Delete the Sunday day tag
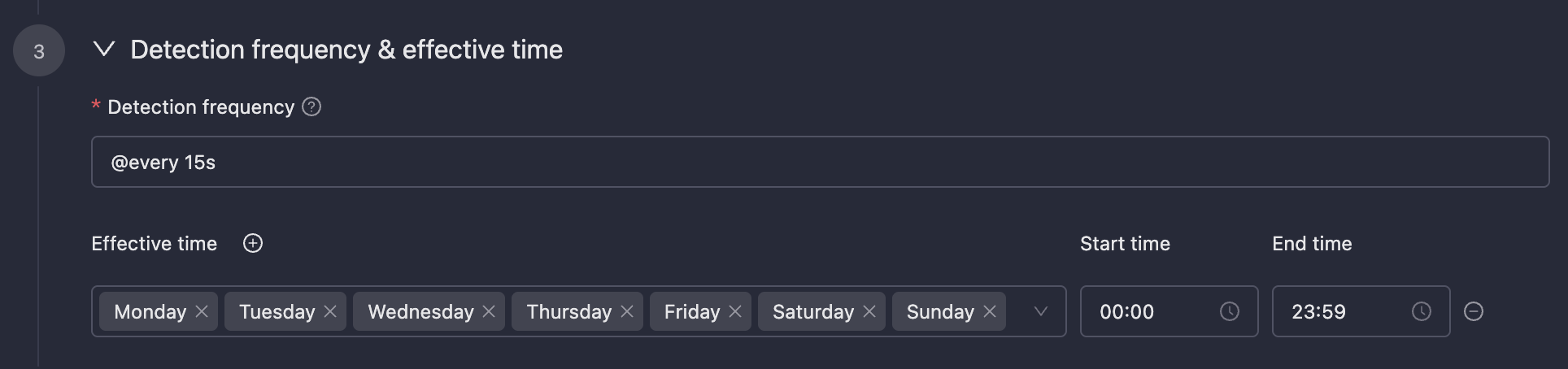Screen dimensions: 1568x369 coord(990,311)
